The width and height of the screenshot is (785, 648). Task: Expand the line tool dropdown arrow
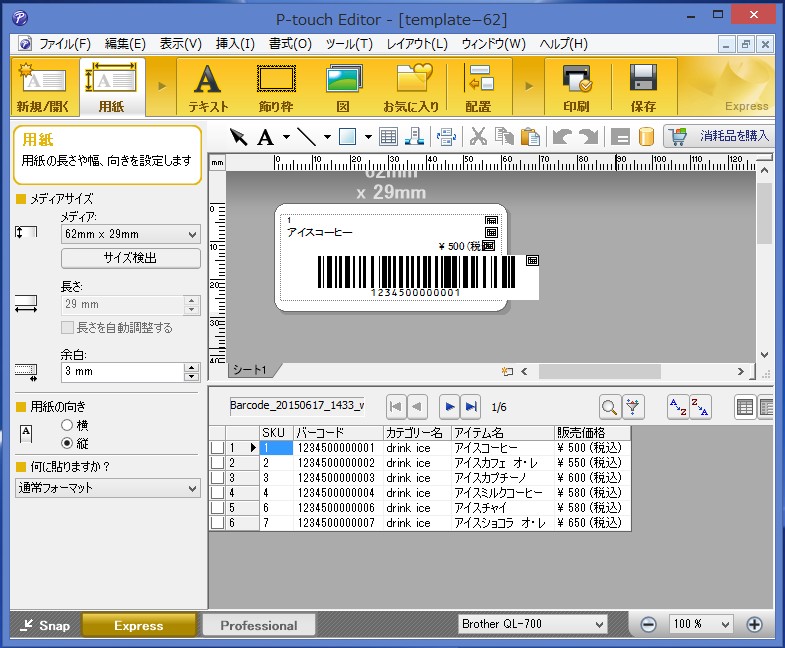[327, 136]
